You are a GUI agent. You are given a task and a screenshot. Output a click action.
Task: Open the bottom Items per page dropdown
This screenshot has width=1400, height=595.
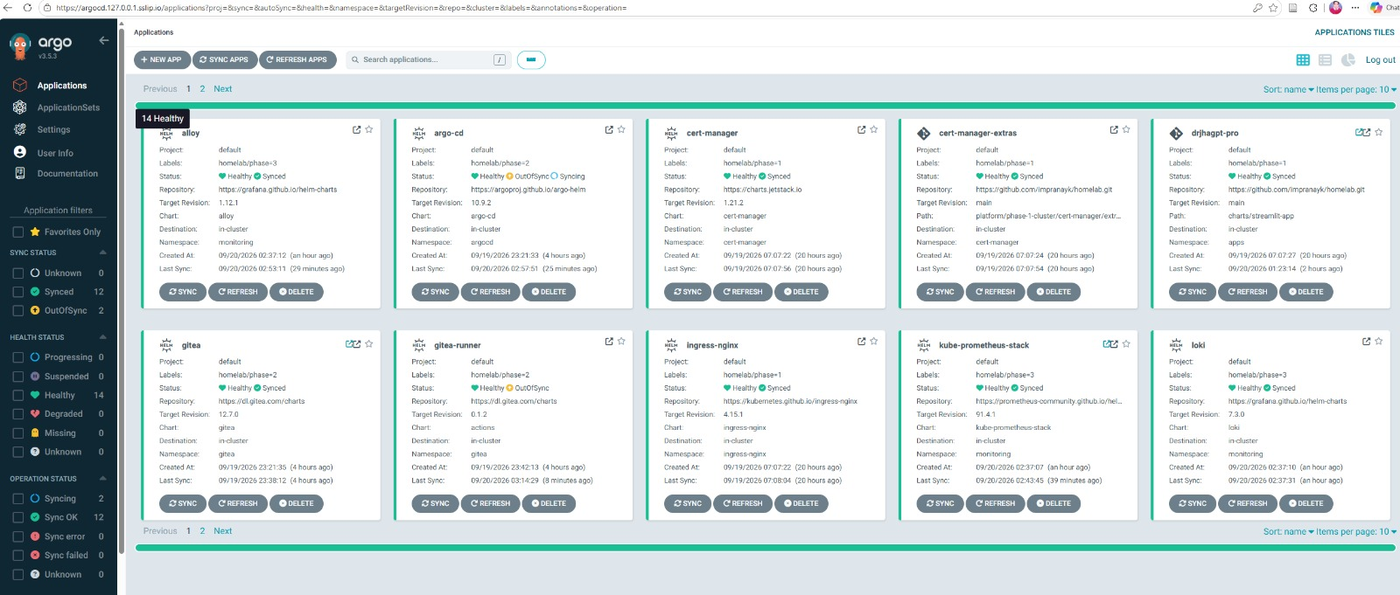[1356, 532]
